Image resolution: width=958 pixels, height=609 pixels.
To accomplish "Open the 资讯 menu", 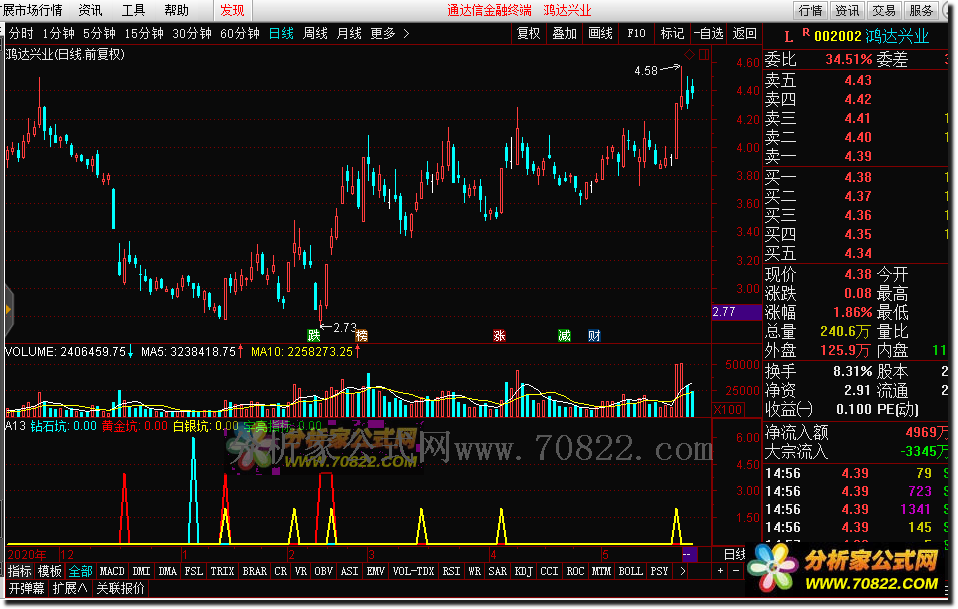I will 90,10.
